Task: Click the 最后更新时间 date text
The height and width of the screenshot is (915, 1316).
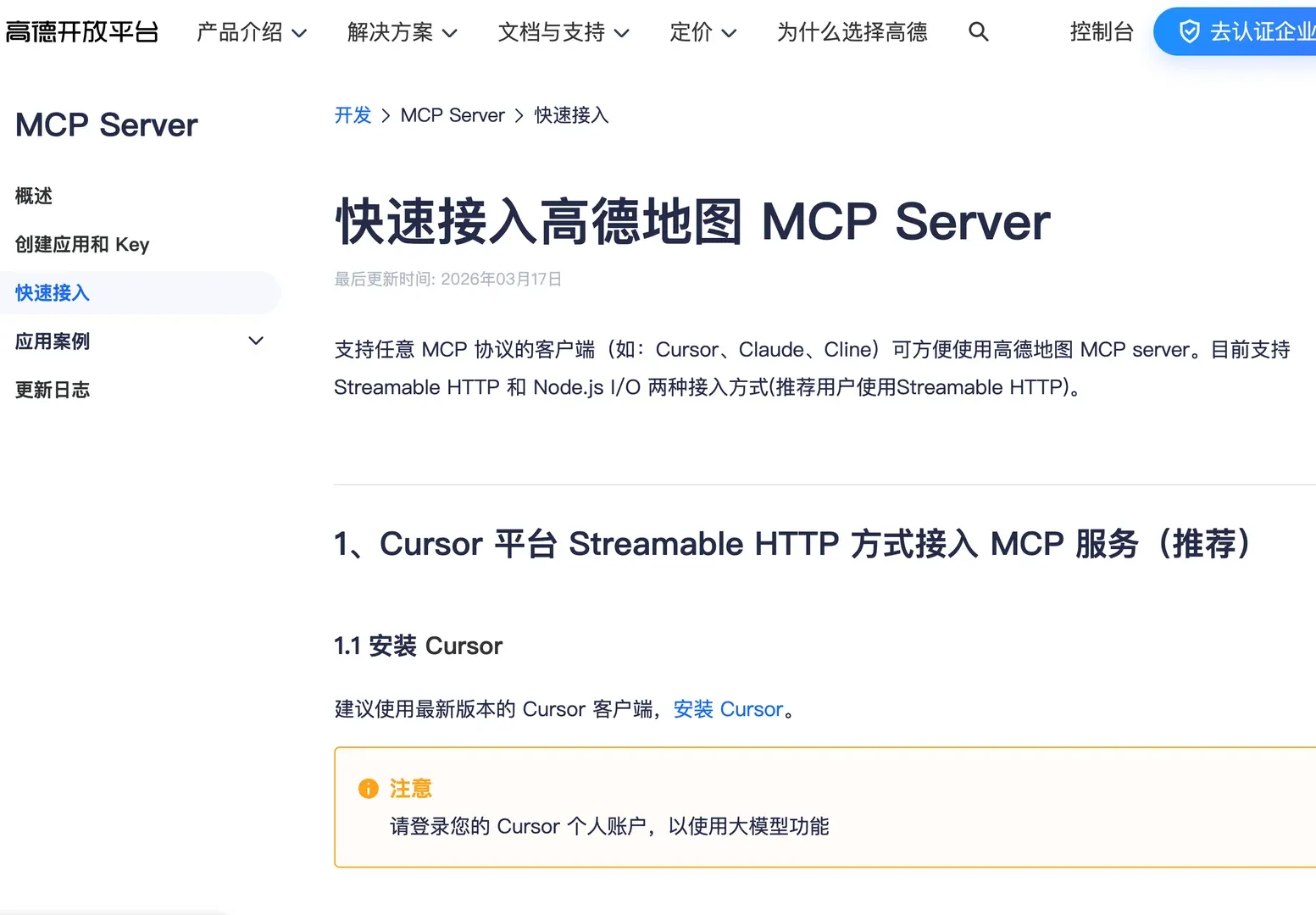Action: [448, 280]
